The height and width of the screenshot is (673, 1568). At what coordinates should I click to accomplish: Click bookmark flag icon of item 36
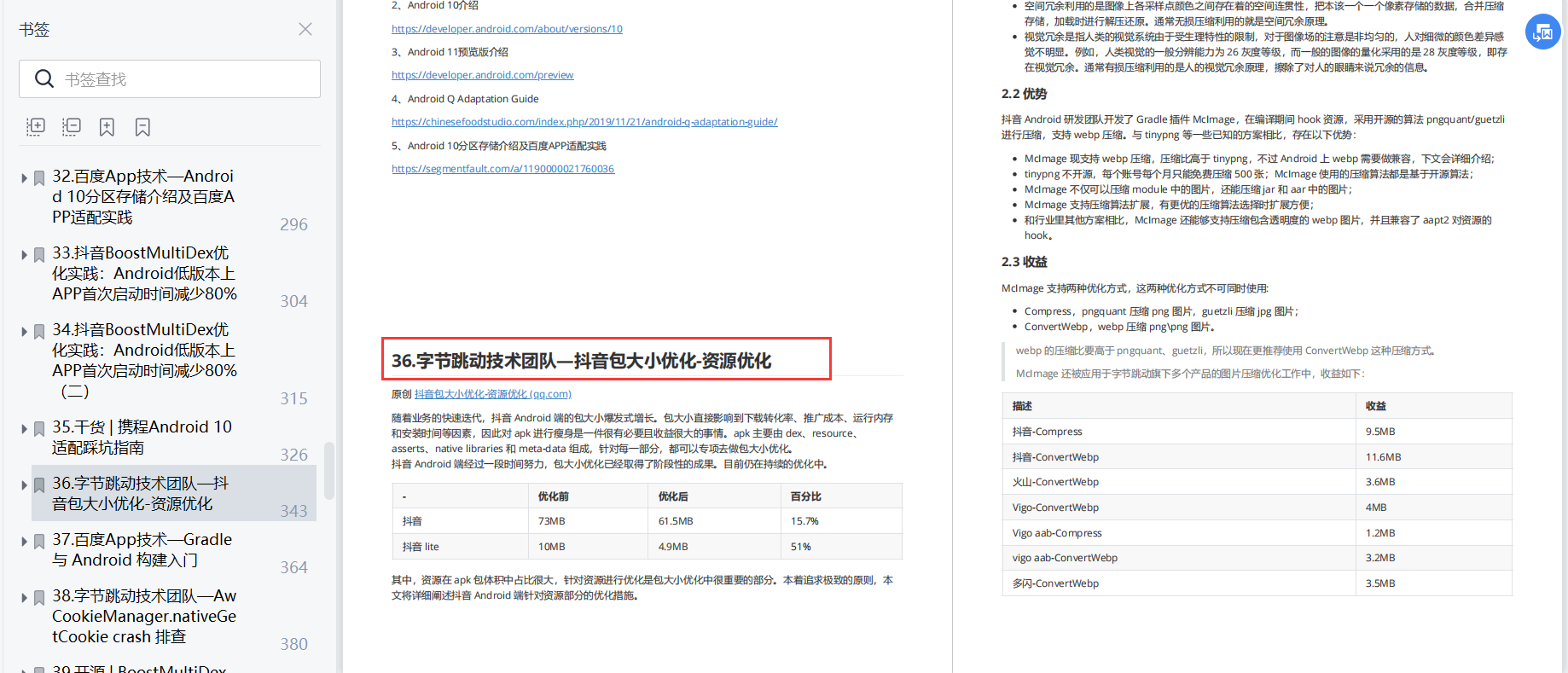click(39, 485)
